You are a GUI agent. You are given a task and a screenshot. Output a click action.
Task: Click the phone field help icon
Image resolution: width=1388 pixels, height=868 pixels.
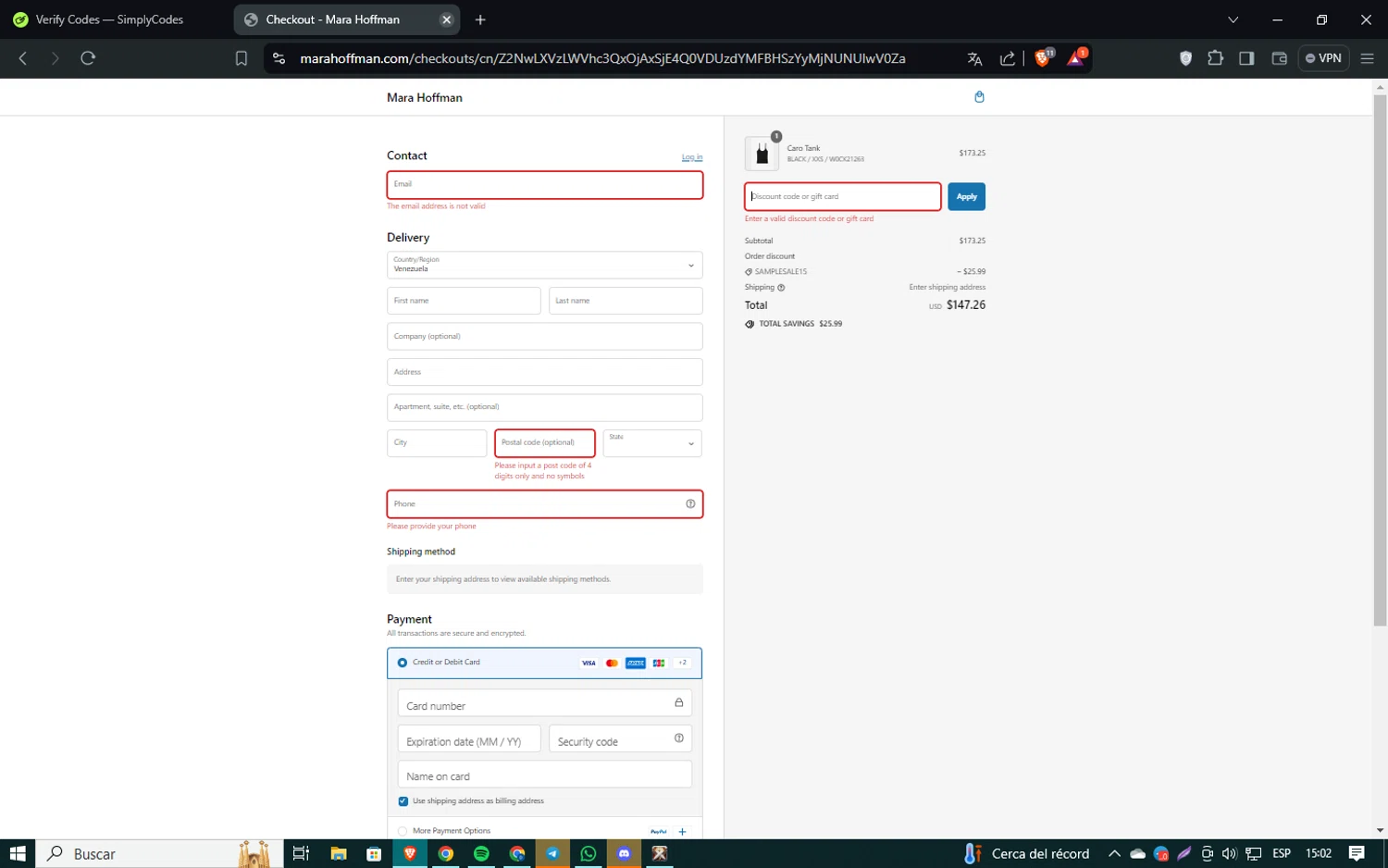[x=690, y=504]
